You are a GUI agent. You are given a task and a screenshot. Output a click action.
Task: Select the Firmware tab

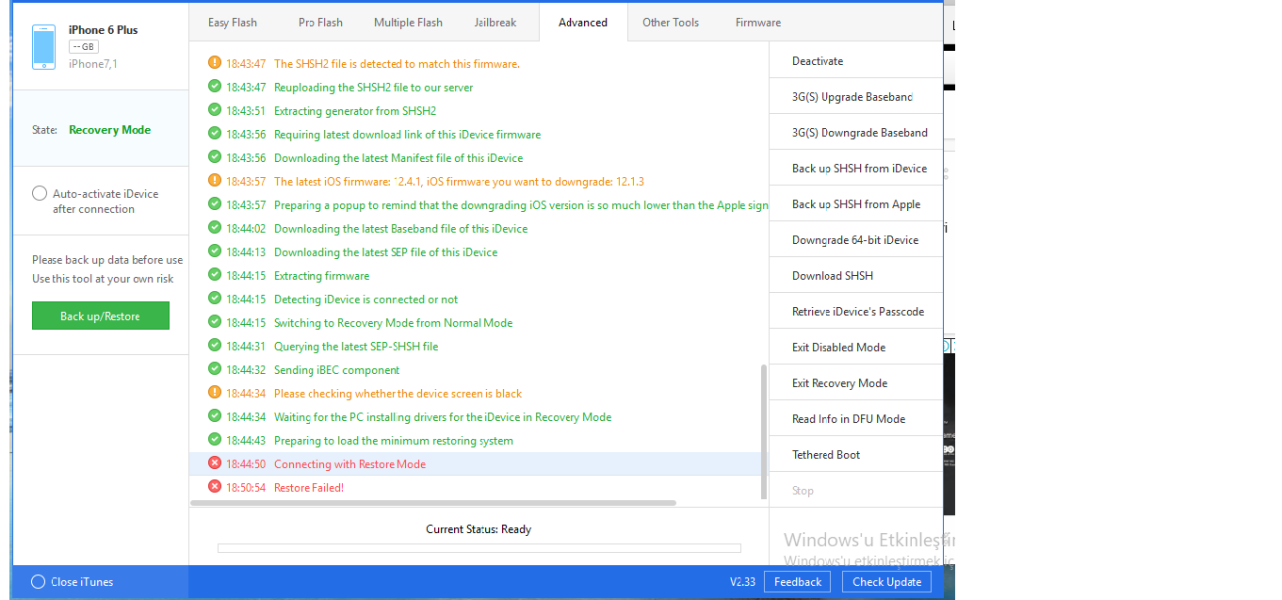pyautogui.click(x=758, y=22)
